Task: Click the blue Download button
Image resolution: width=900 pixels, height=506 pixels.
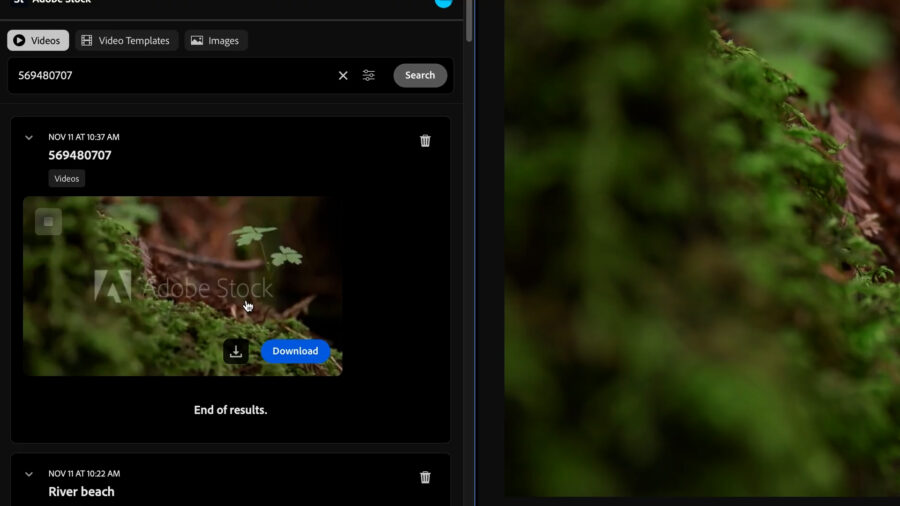Action: pos(295,351)
